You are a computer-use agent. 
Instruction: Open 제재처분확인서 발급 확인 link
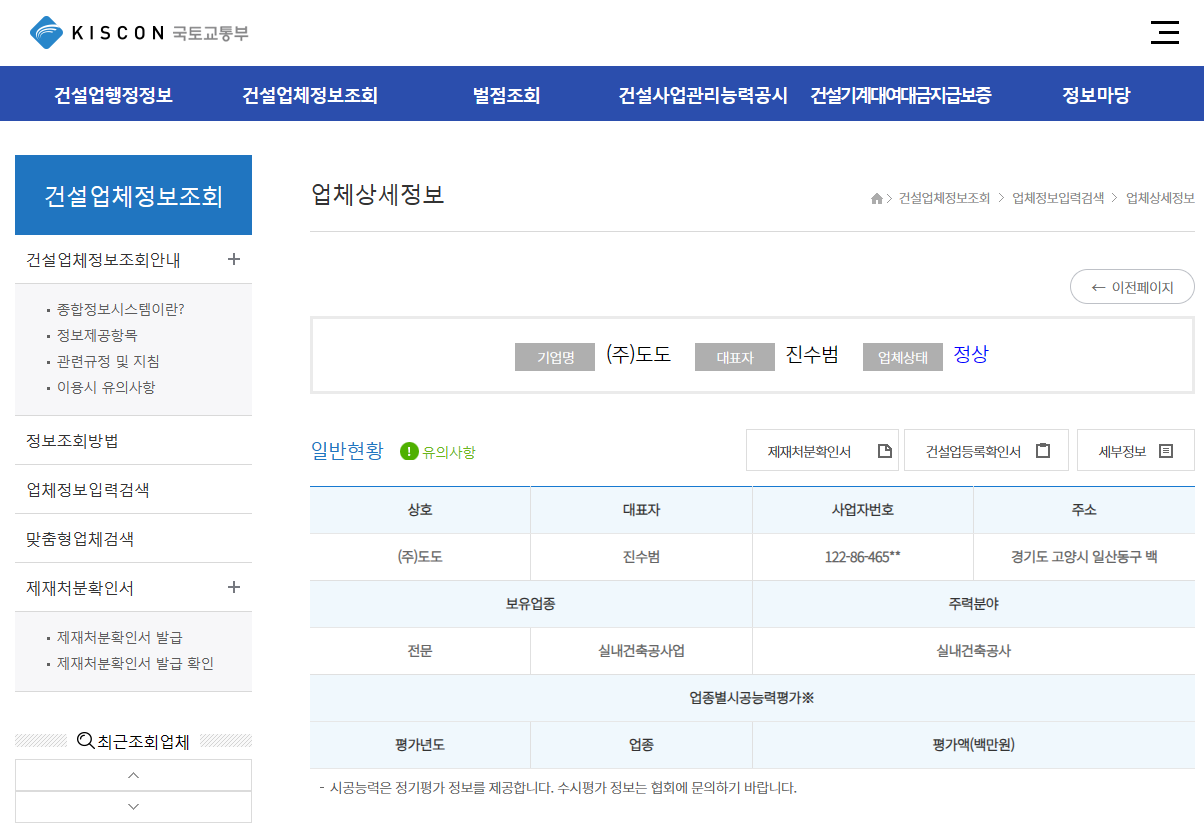coord(135,663)
